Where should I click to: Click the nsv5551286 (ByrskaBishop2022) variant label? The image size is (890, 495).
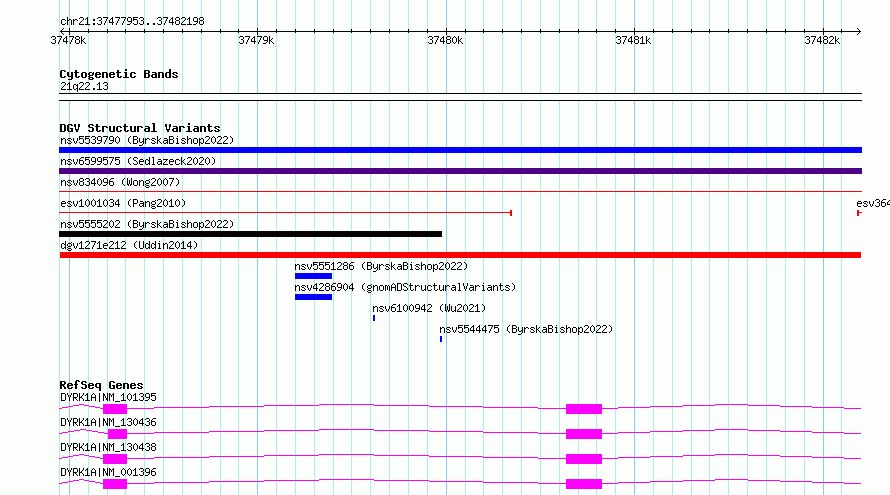[381, 266]
